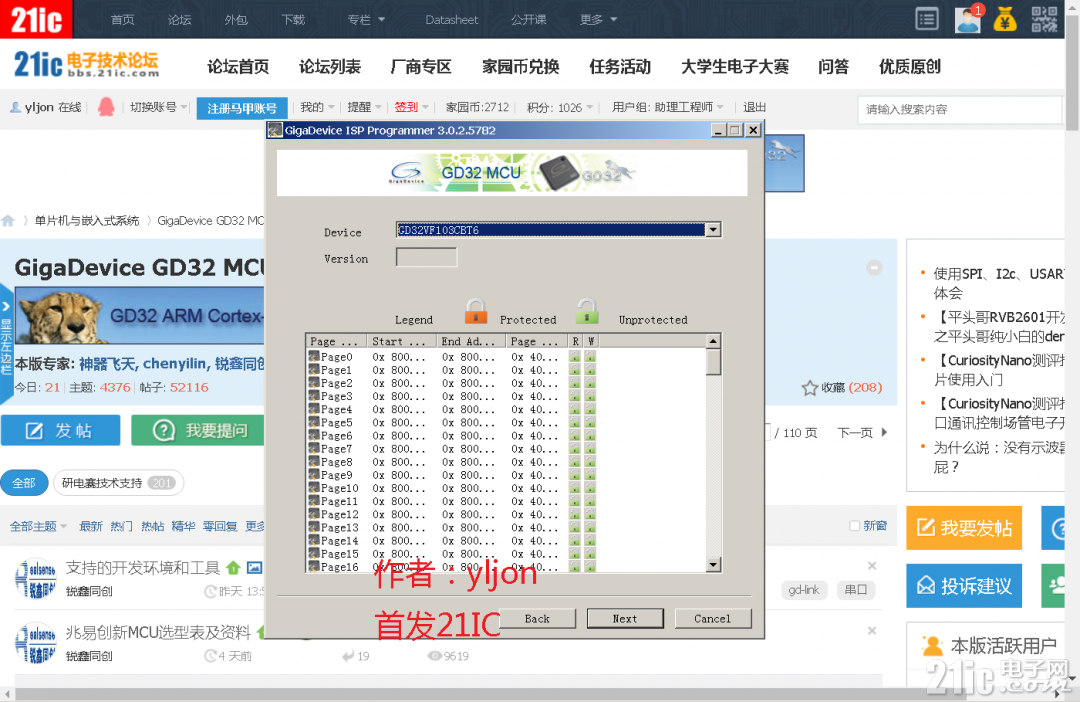Click the forum search input field
The image size is (1080, 702).
point(959,109)
